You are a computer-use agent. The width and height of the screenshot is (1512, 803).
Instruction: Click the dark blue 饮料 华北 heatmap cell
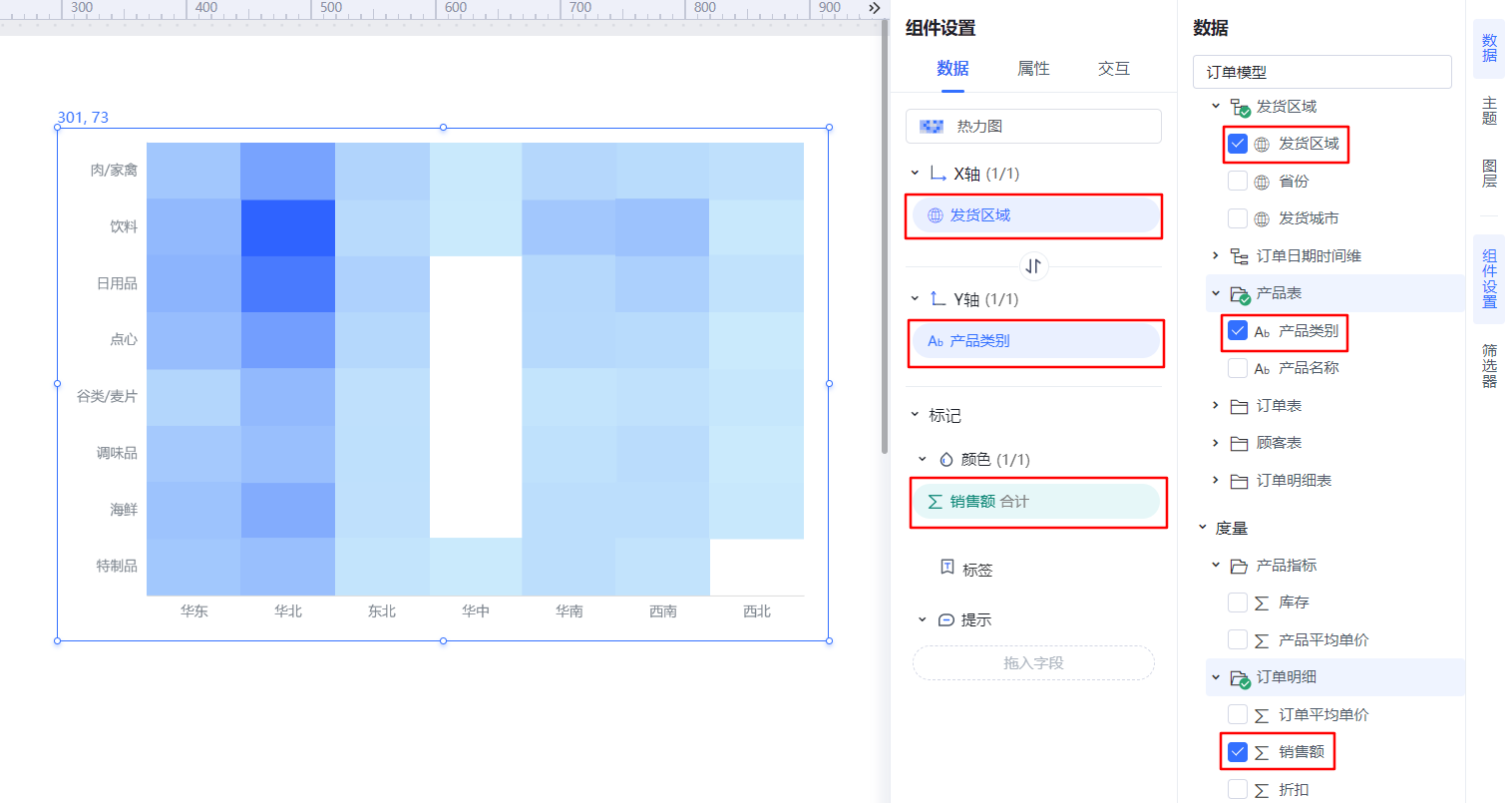pyautogui.click(x=288, y=228)
